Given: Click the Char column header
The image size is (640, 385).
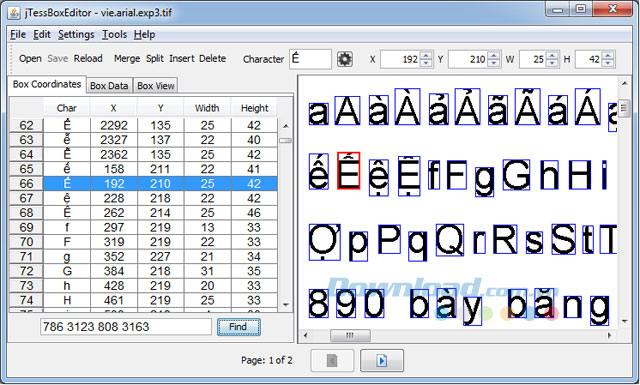Looking at the screenshot, I should point(67,108).
